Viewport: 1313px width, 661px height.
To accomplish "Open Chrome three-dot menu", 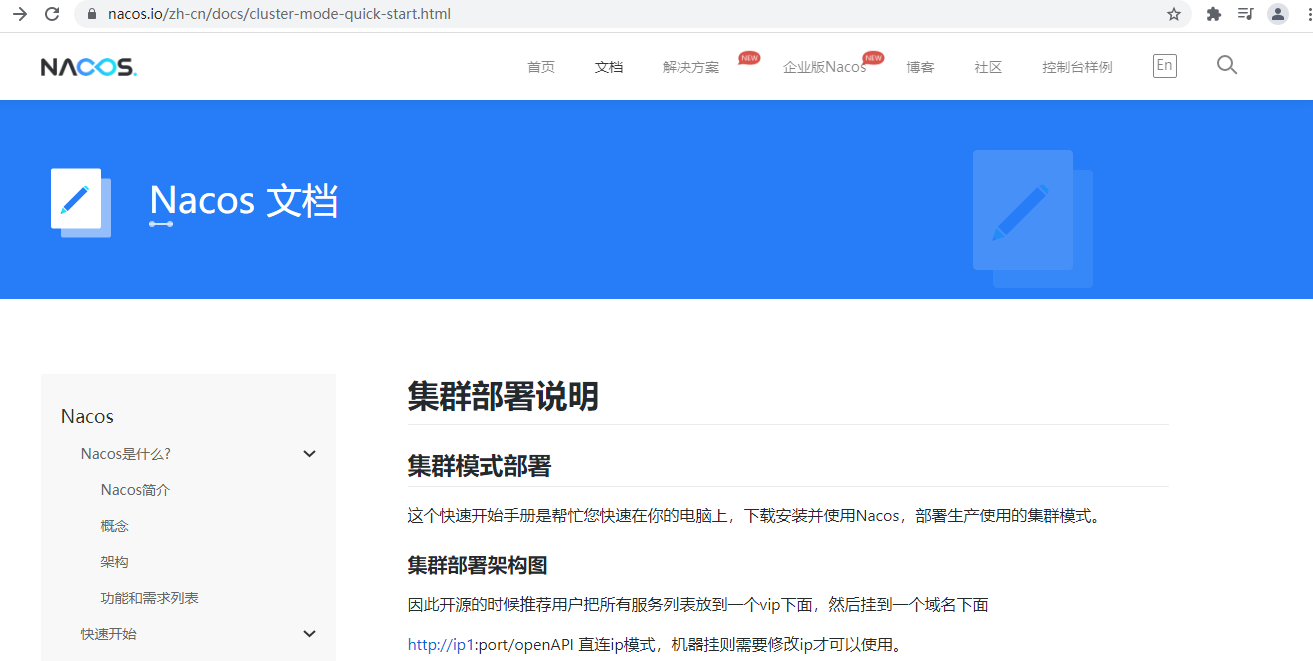I will click(1308, 14).
